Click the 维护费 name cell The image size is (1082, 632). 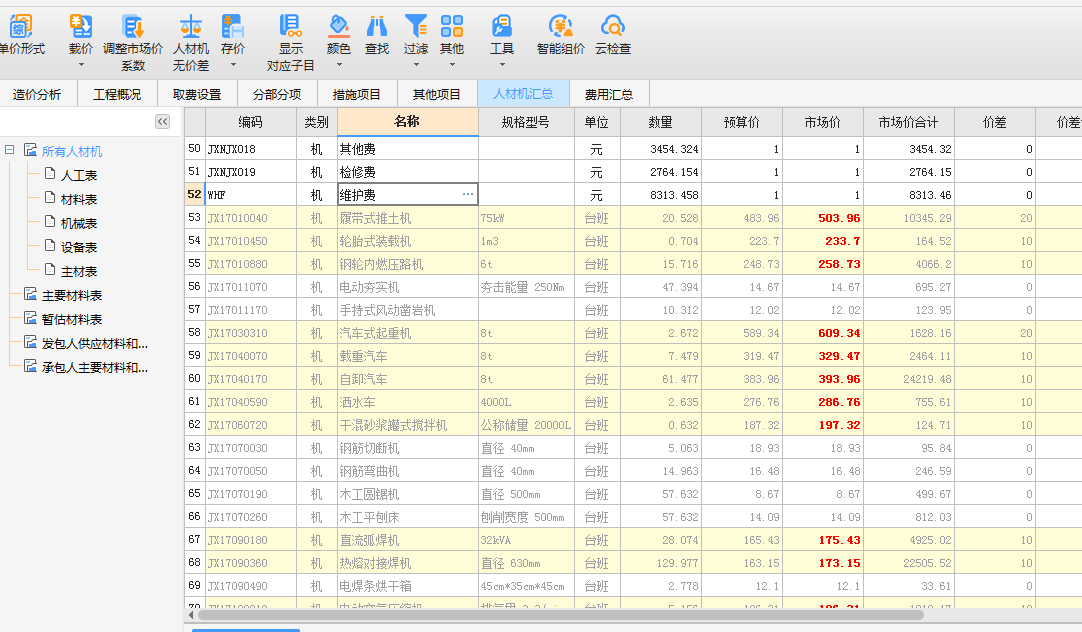407,195
